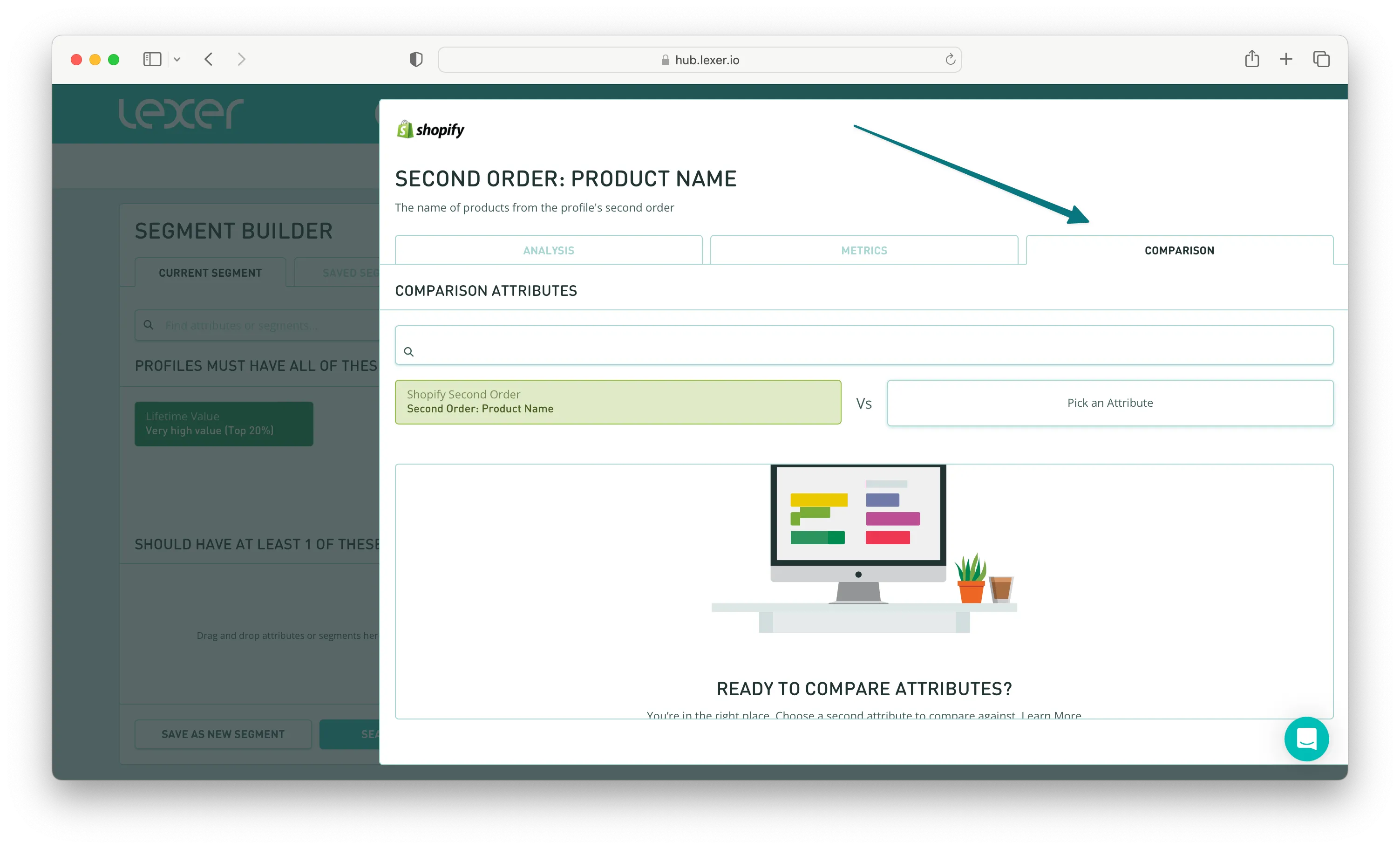Switch to the Metrics tab
This screenshot has height=849, width=1400.
pyautogui.click(x=863, y=250)
